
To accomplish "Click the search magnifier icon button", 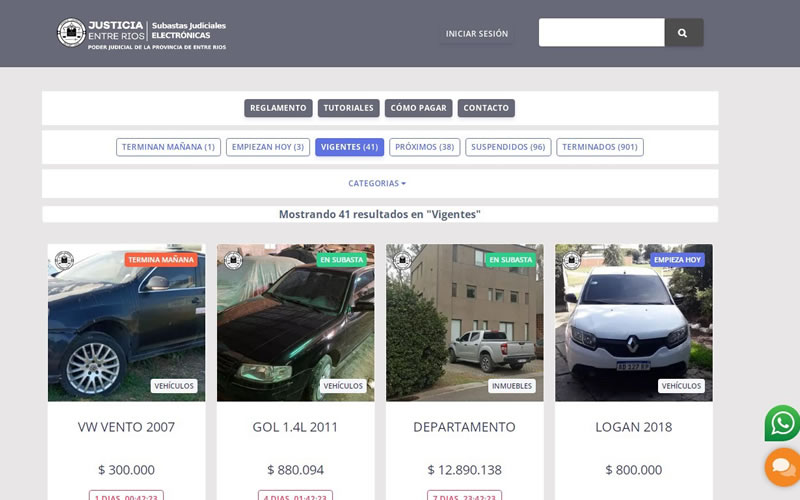I will (x=683, y=33).
